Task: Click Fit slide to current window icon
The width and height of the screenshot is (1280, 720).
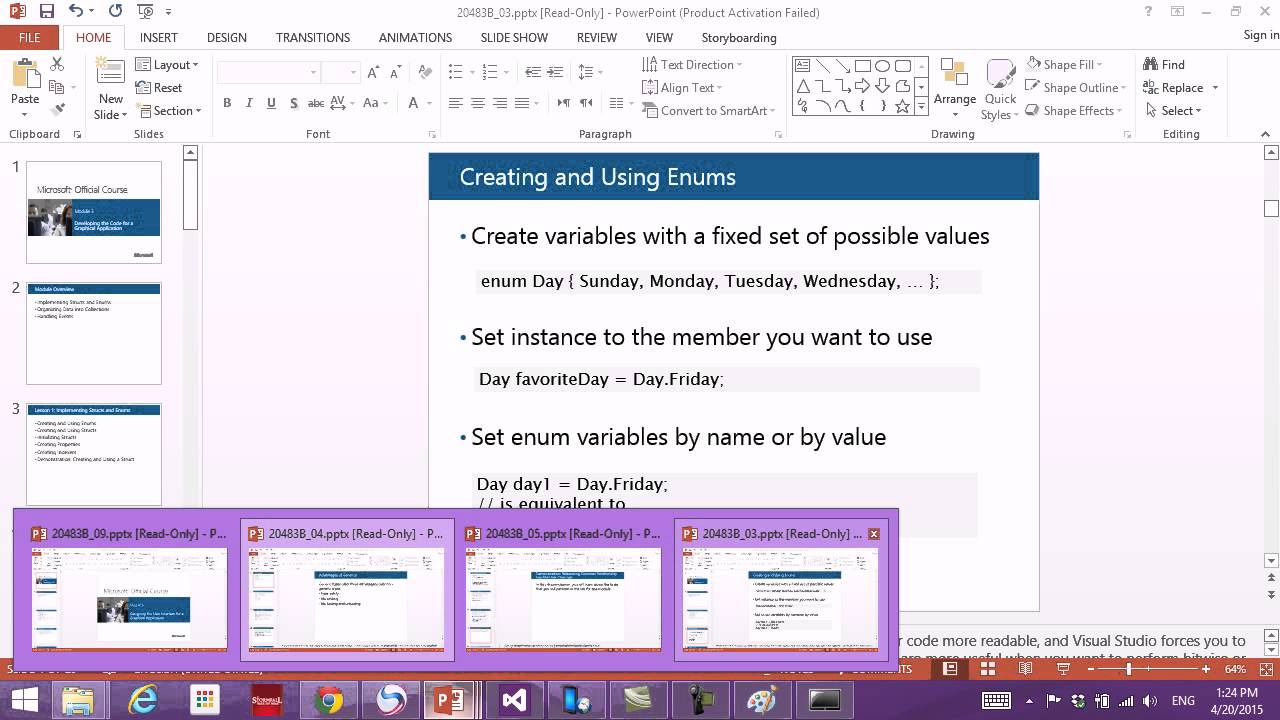Action: [1267, 669]
